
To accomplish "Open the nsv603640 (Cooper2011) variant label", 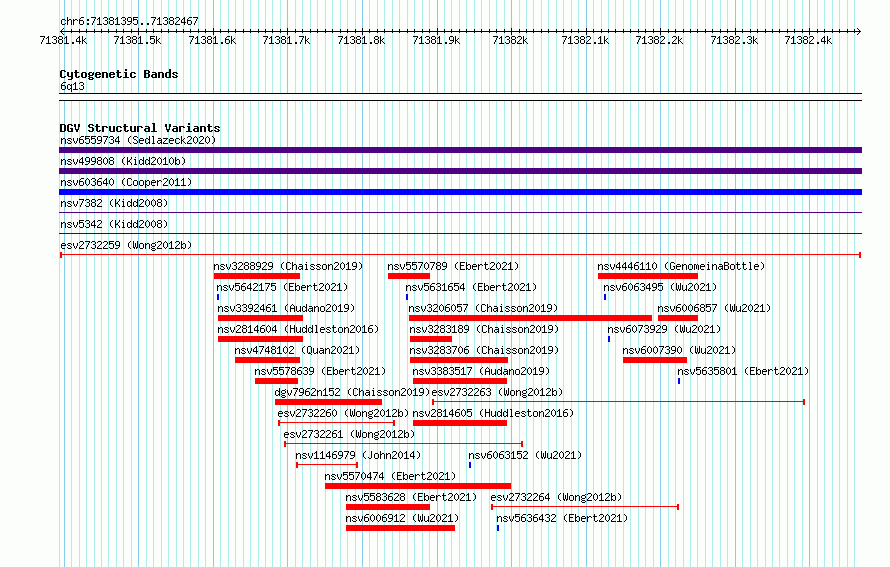I will [126, 182].
